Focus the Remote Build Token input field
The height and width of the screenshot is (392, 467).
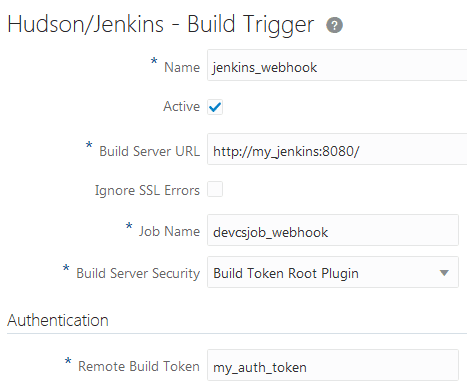pos(333,365)
